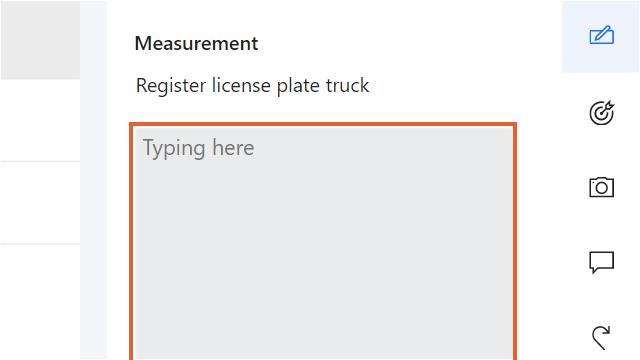Click the word 'truck' in the description
The height and width of the screenshot is (360, 640).
point(347,85)
